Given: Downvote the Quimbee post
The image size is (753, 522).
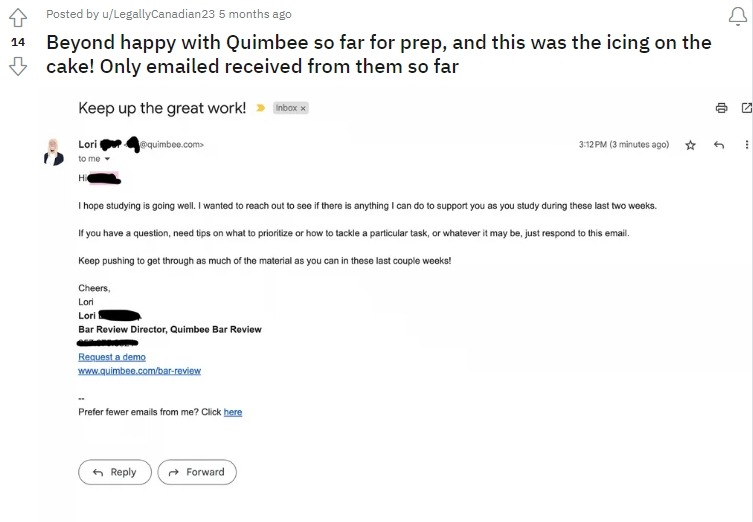Looking at the screenshot, I should (18, 66).
